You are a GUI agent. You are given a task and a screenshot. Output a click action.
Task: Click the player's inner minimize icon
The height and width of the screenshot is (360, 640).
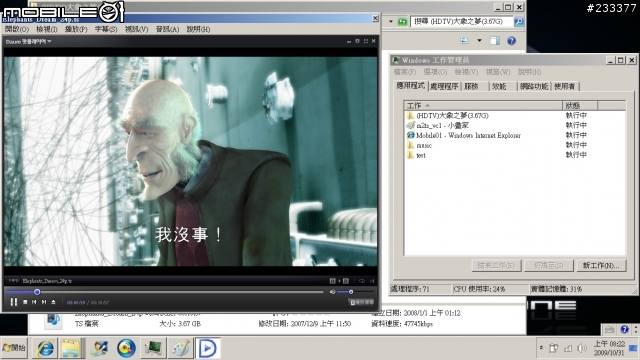pyautogui.click(x=349, y=41)
